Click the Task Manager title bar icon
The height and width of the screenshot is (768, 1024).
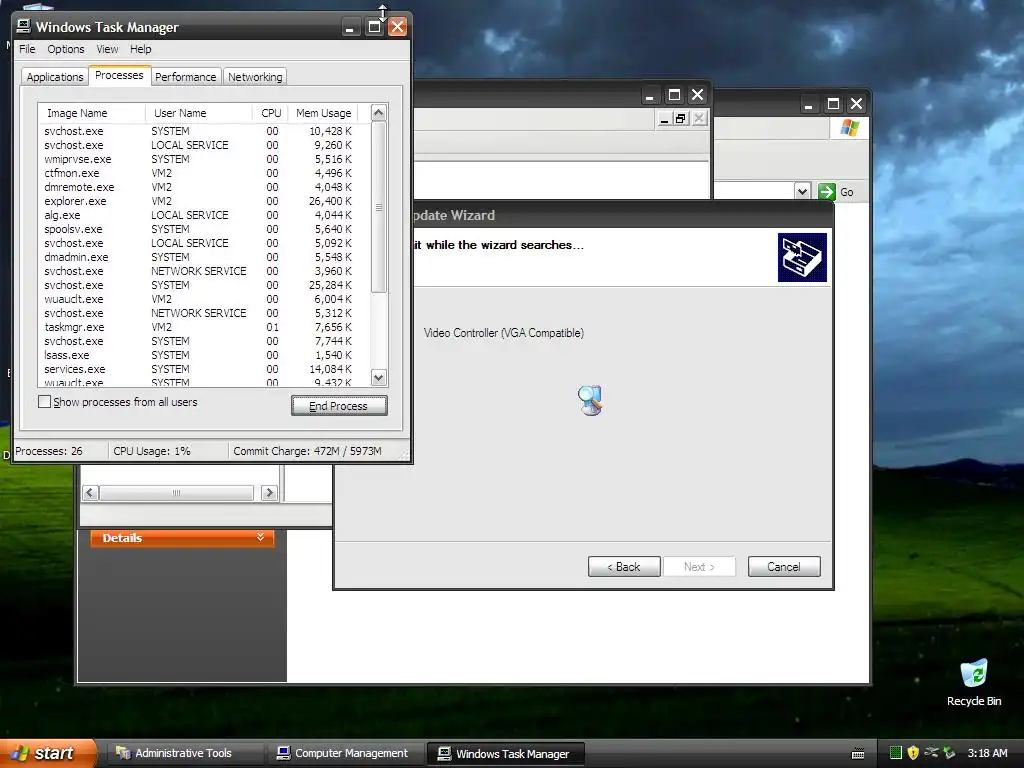coord(24,26)
